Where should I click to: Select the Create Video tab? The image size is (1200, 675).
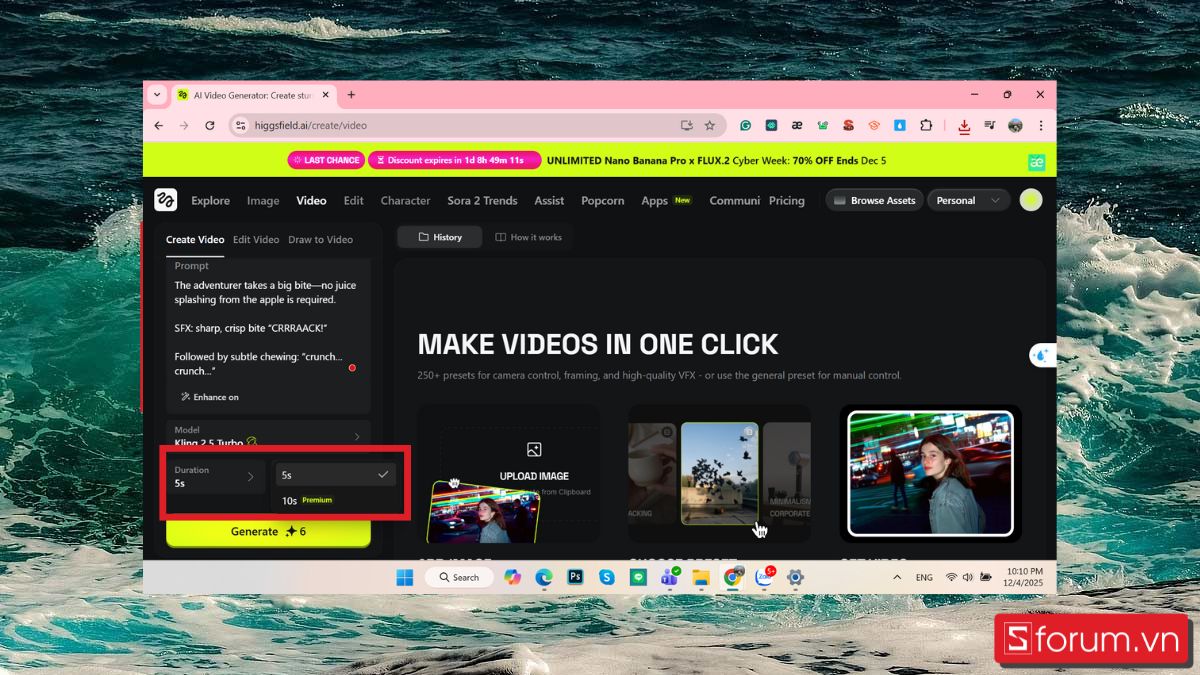pyautogui.click(x=195, y=239)
